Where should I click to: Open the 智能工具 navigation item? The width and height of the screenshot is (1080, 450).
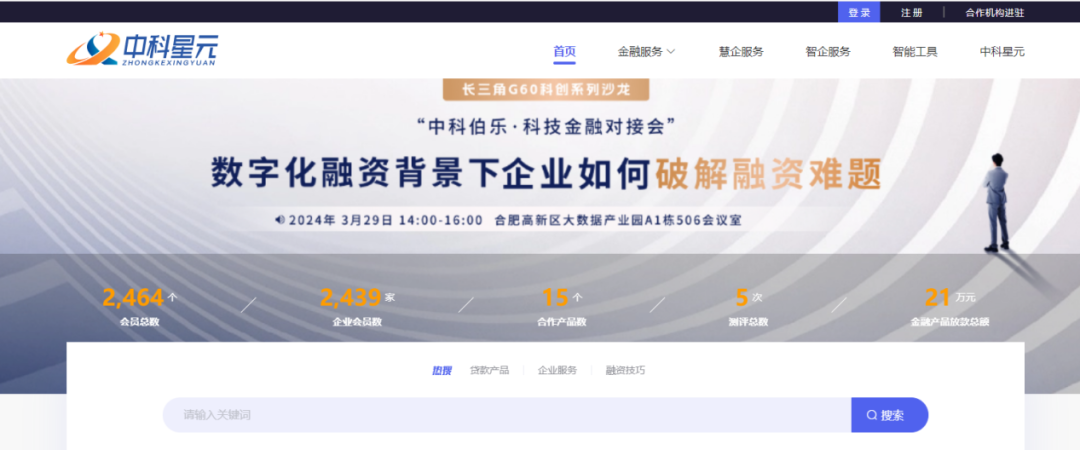[x=915, y=51]
